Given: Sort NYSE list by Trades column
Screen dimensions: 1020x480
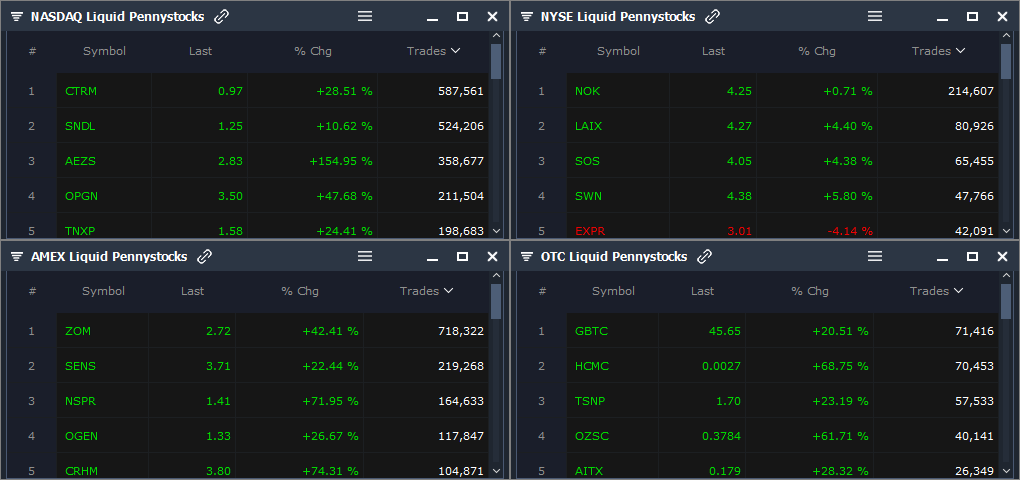Looking at the screenshot, I should coord(938,51).
